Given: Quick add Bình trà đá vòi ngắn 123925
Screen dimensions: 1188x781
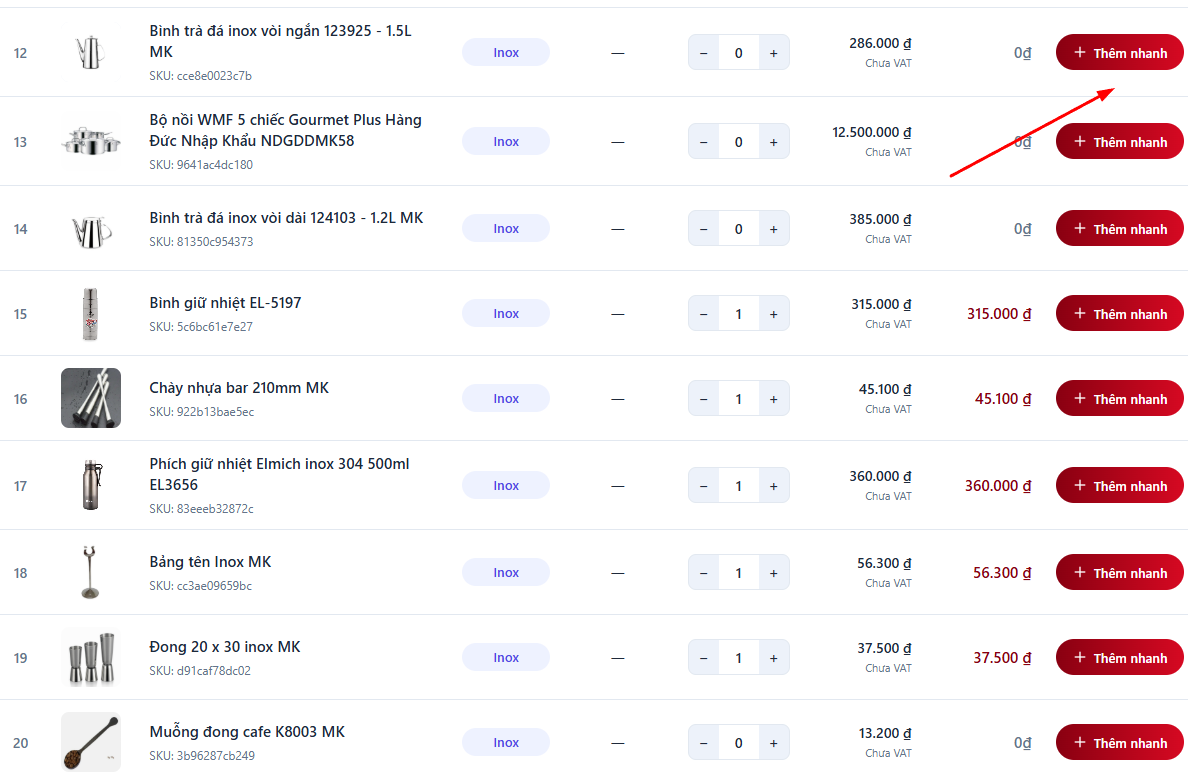Looking at the screenshot, I should pyautogui.click(x=1119, y=53).
